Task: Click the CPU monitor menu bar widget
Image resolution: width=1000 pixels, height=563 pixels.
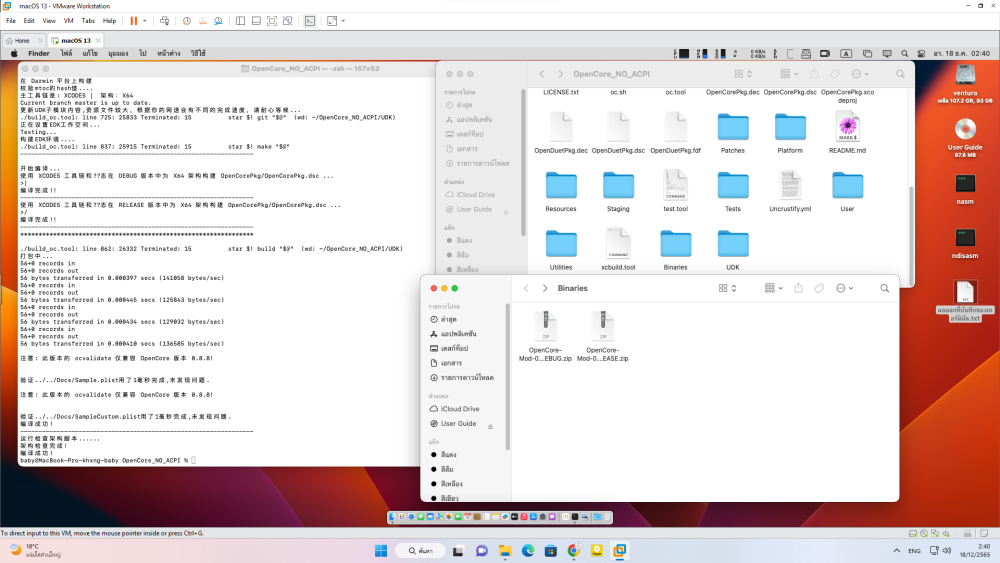Action: (x=681, y=54)
